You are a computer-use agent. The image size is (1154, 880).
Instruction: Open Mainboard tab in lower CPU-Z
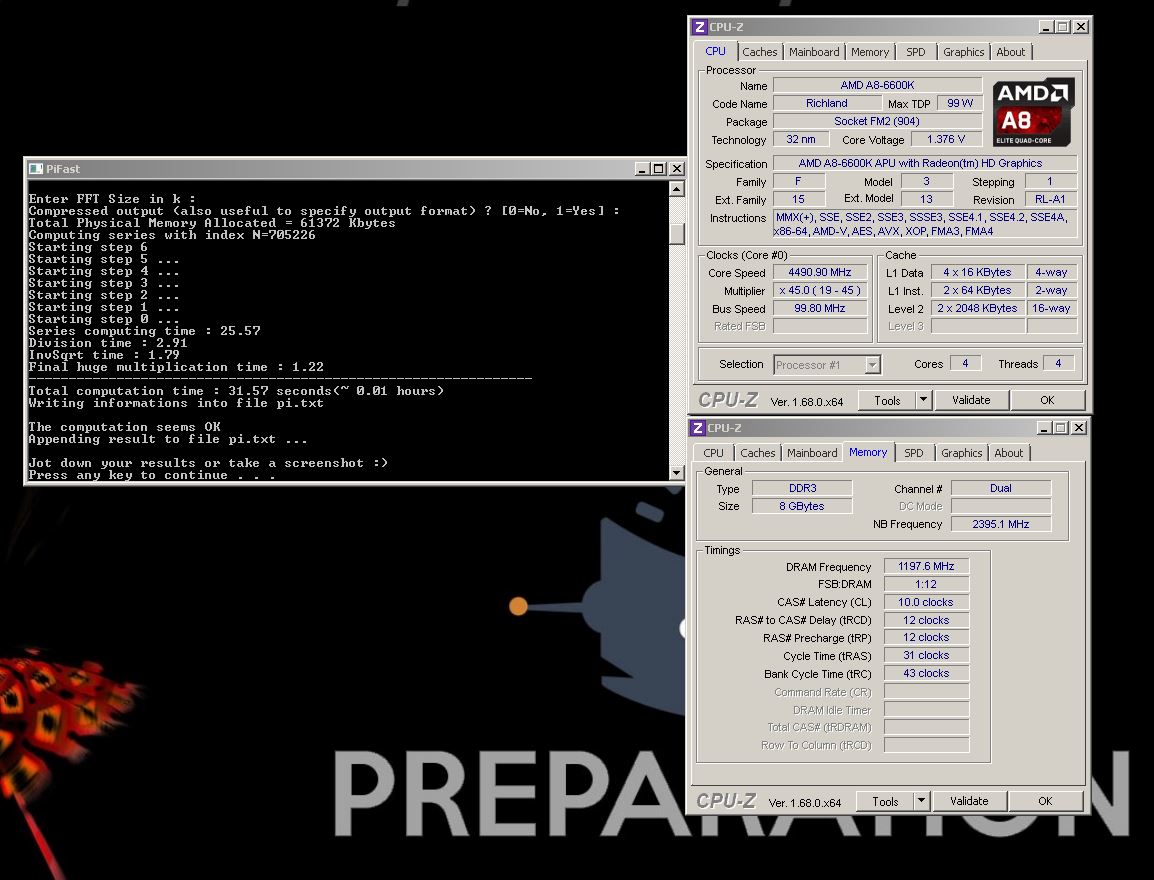point(812,453)
